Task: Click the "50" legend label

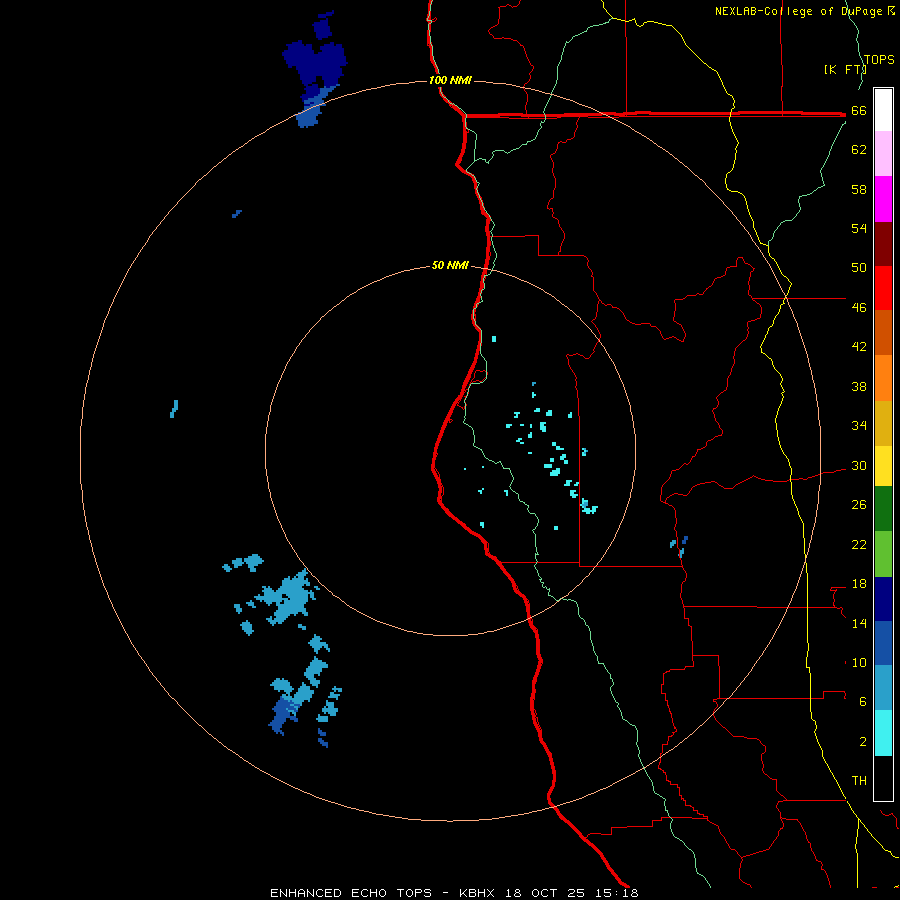Action: (x=859, y=267)
